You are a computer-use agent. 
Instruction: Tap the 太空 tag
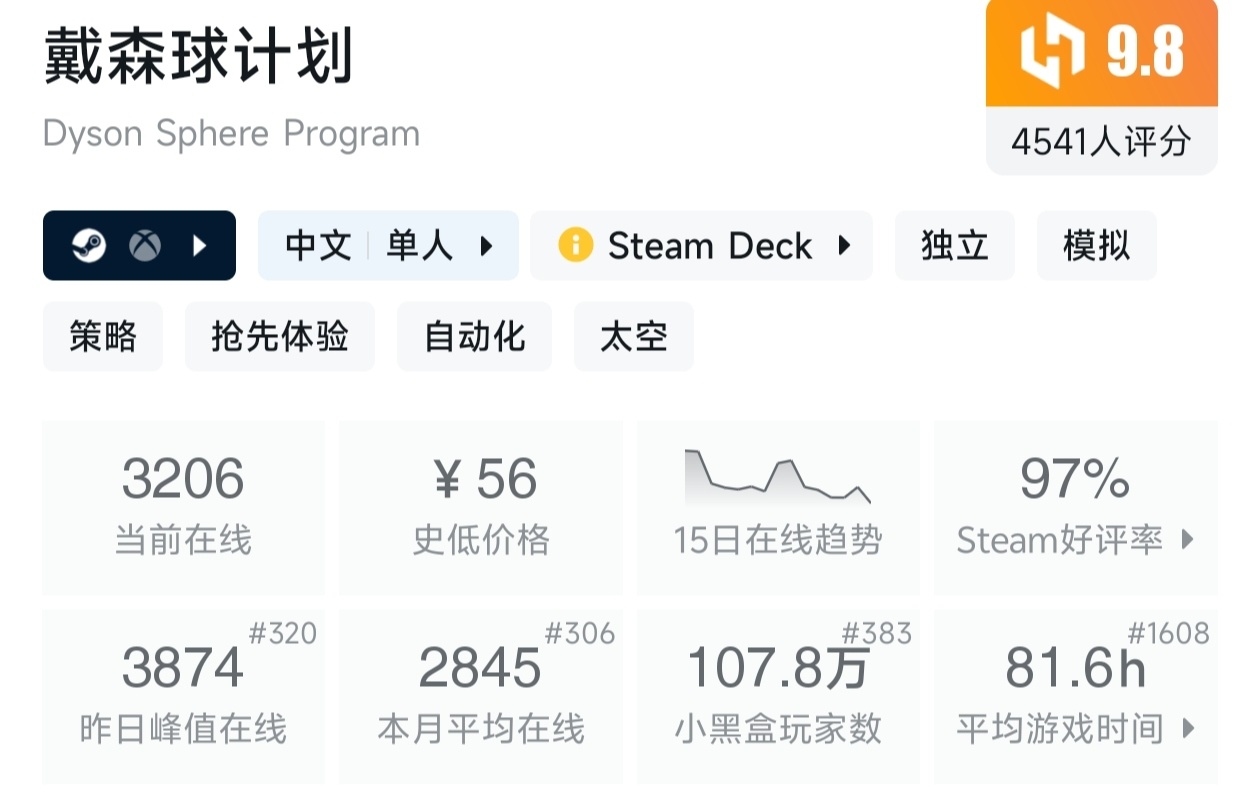[633, 337]
